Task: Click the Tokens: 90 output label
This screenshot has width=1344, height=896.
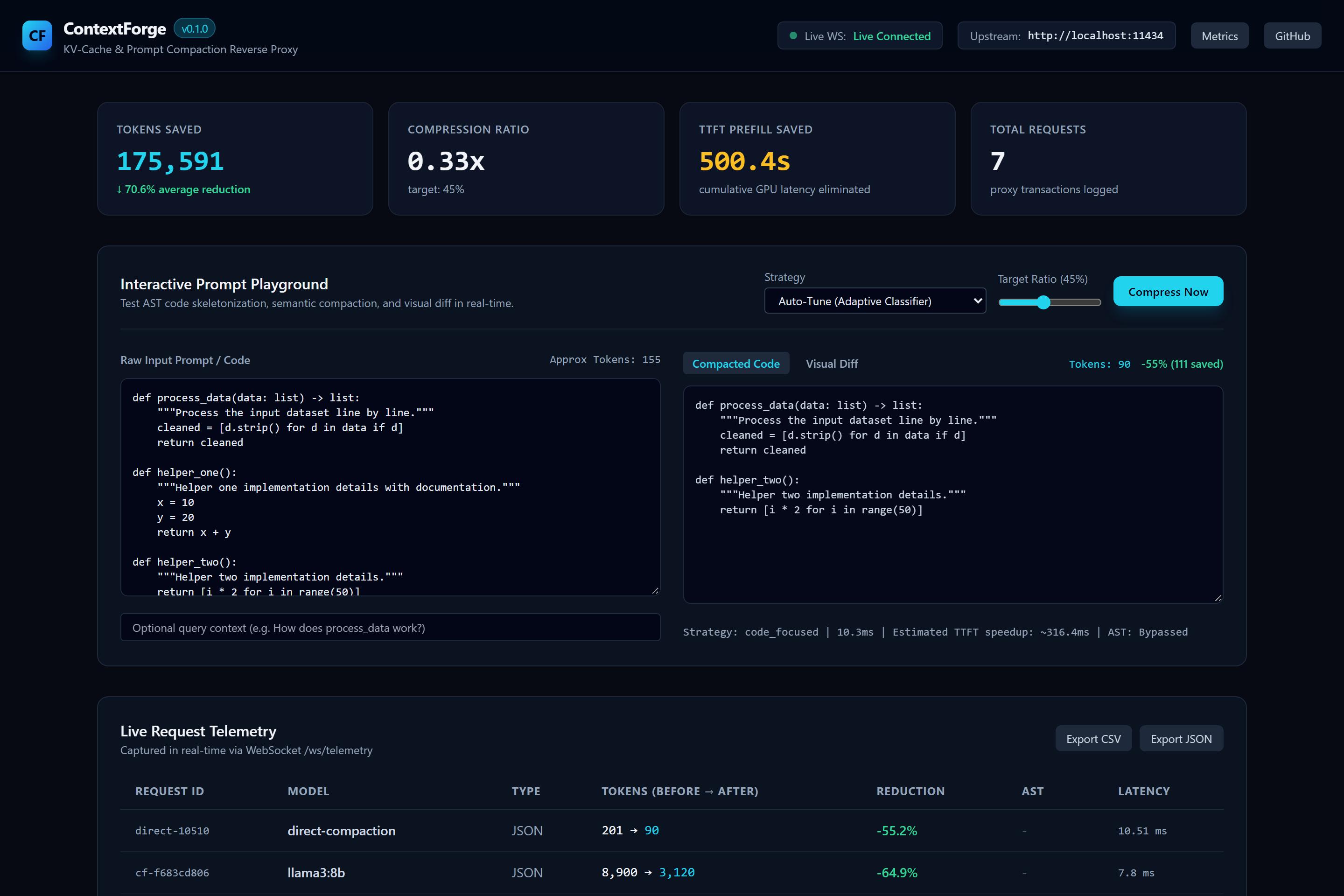Action: pyautogui.click(x=1099, y=364)
